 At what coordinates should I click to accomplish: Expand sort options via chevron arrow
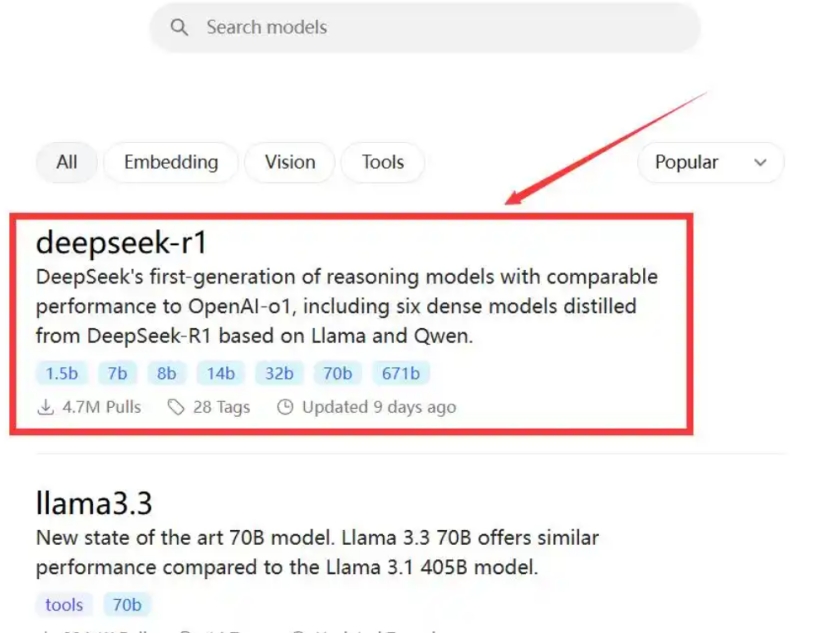(761, 162)
